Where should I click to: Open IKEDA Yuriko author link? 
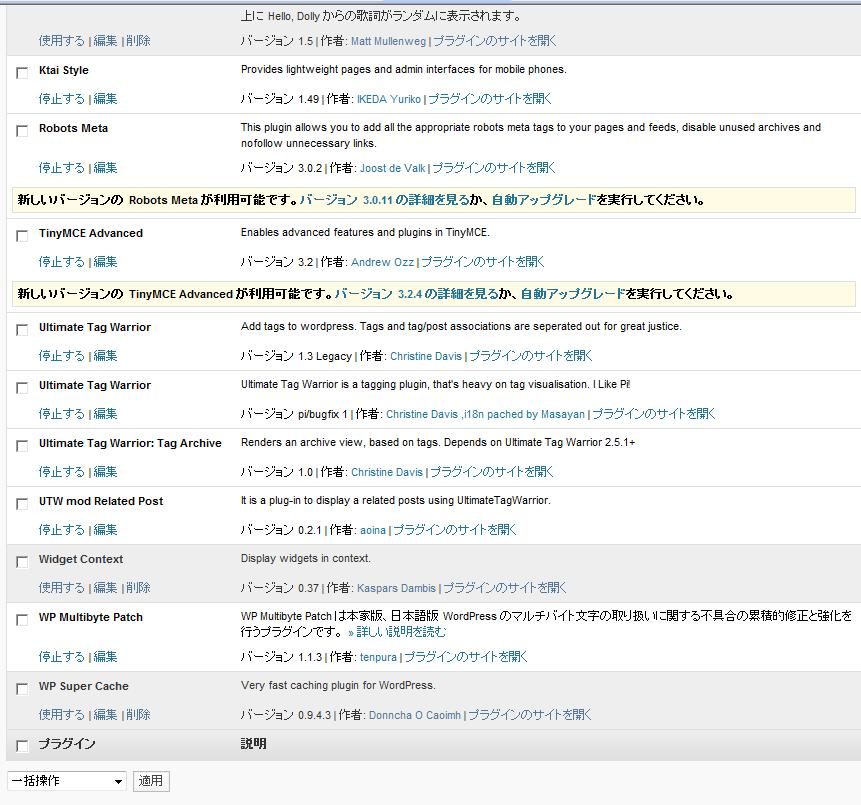[x=389, y=99]
